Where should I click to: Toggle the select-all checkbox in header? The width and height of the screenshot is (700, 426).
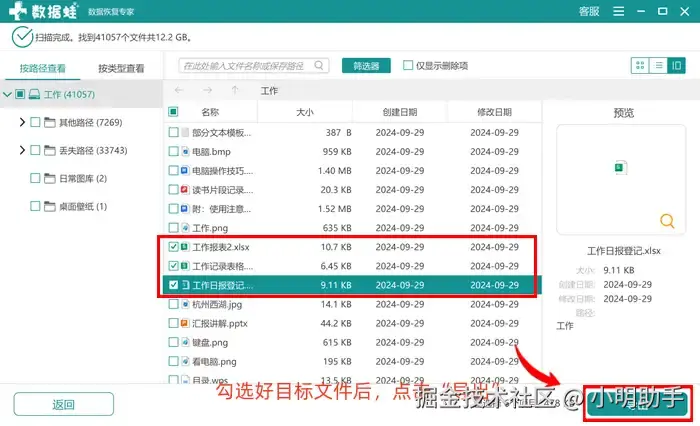173,112
